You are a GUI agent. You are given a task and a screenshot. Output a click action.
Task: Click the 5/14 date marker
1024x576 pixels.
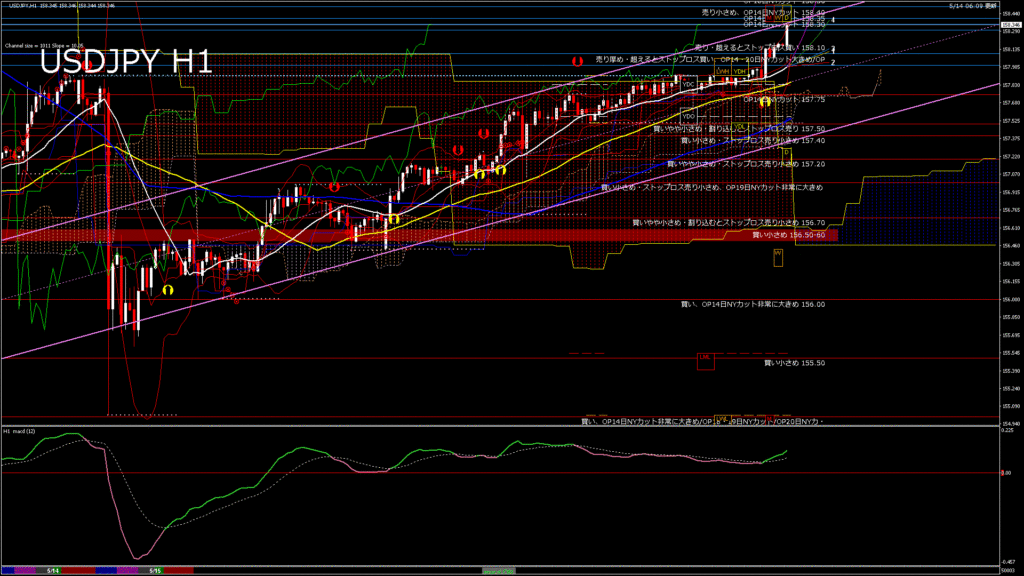tap(53, 571)
